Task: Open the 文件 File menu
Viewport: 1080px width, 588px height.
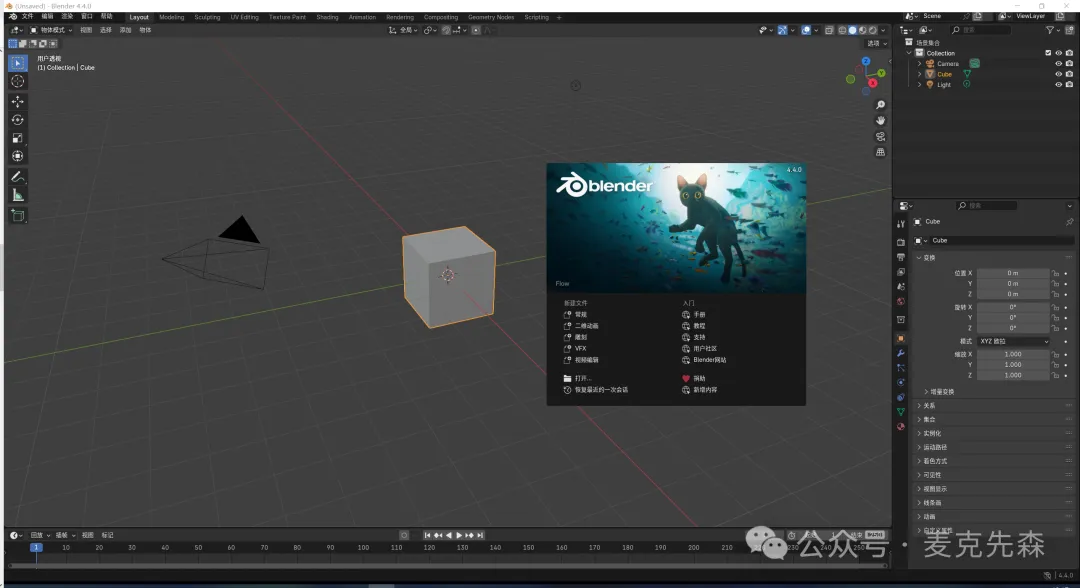Action: click(x=28, y=17)
